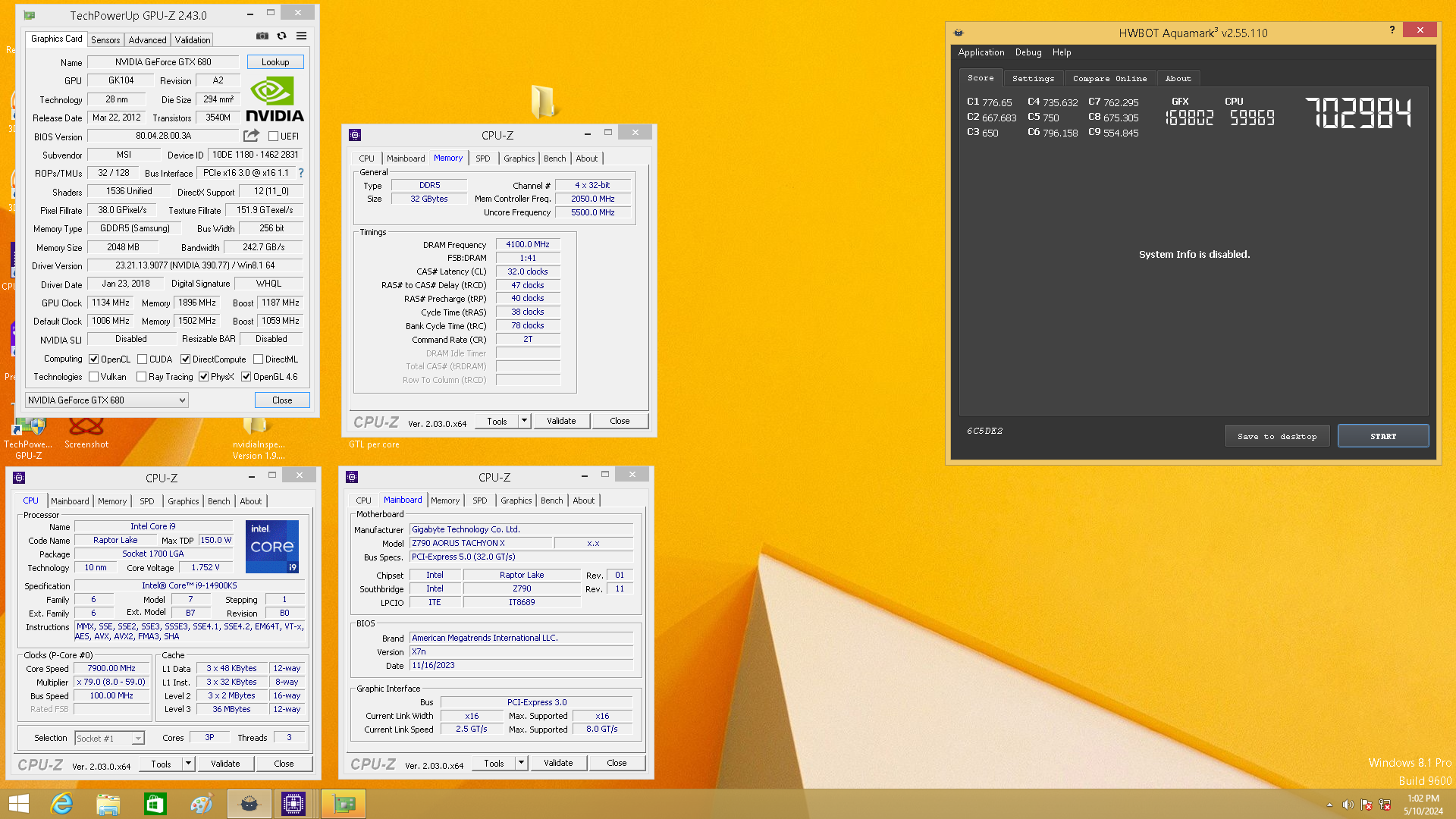Toggle the Vulkan checkbox
1456x819 pixels.
94,377
